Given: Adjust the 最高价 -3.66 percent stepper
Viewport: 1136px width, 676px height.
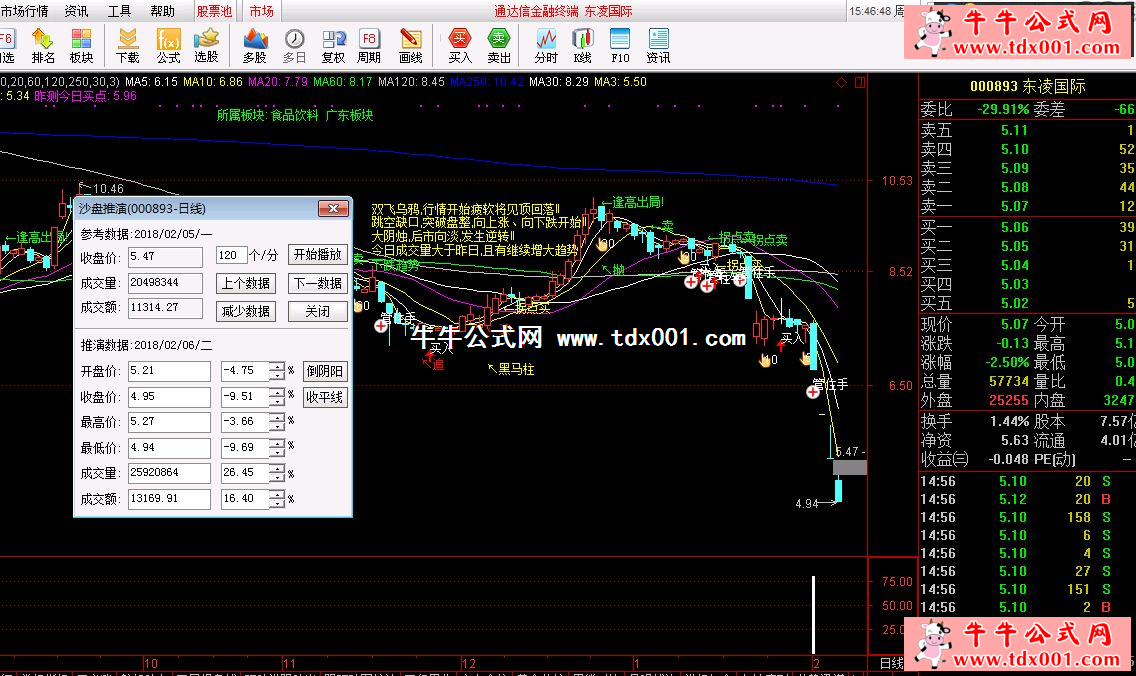Looking at the screenshot, I should click(x=277, y=422).
